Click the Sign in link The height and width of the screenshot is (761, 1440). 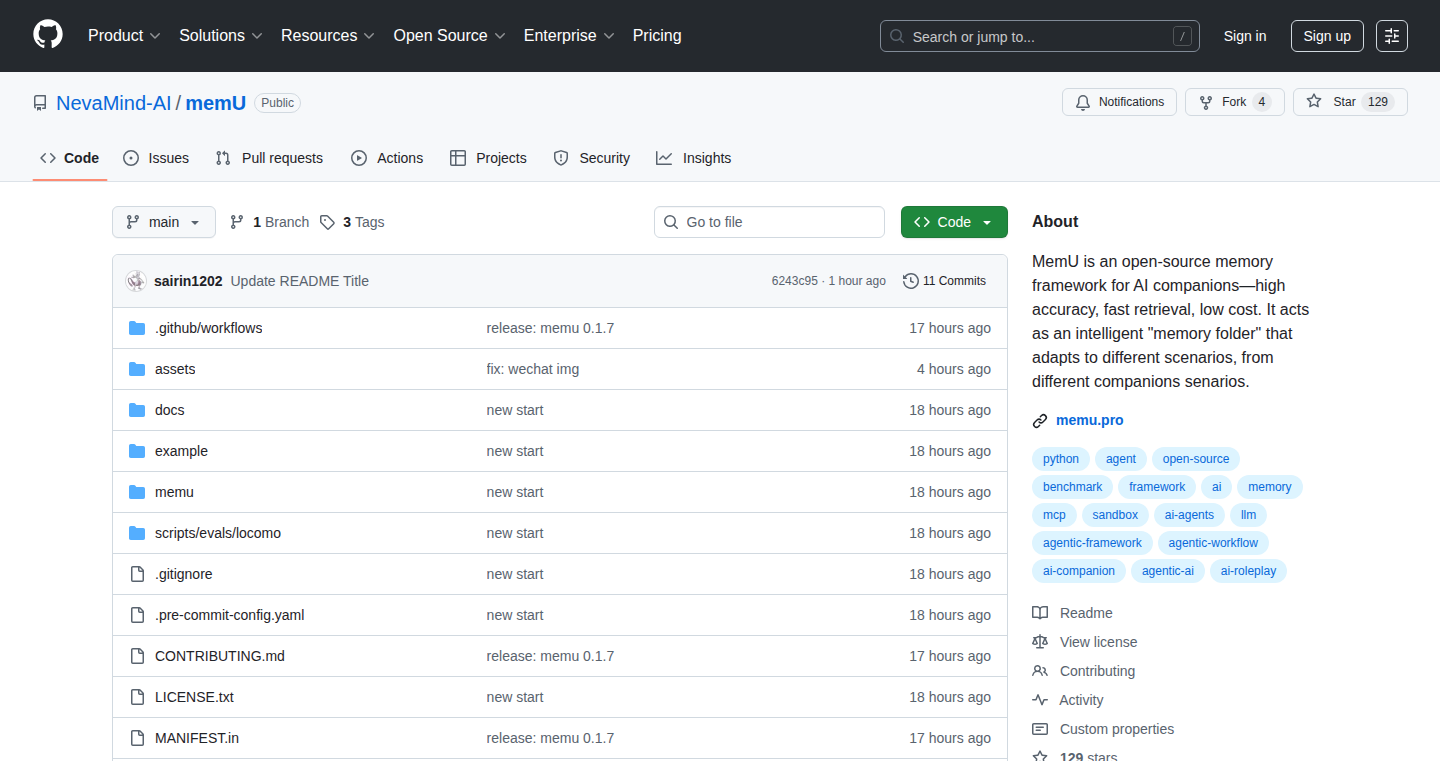[x=1245, y=36]
